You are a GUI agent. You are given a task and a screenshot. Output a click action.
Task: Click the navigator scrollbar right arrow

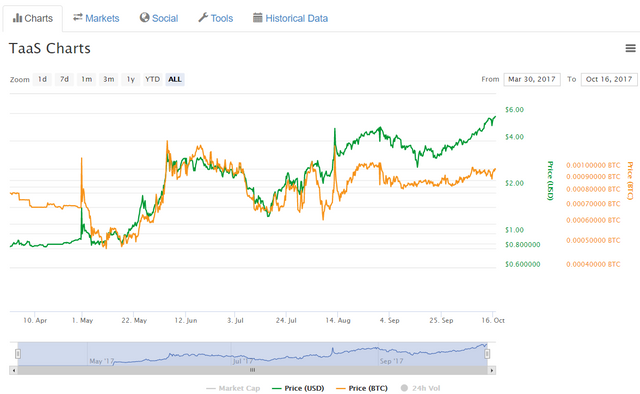[x=492, y=370]
